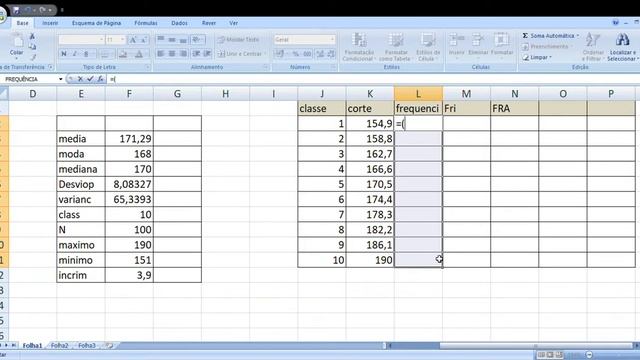Click the font color A swatch

139,54
